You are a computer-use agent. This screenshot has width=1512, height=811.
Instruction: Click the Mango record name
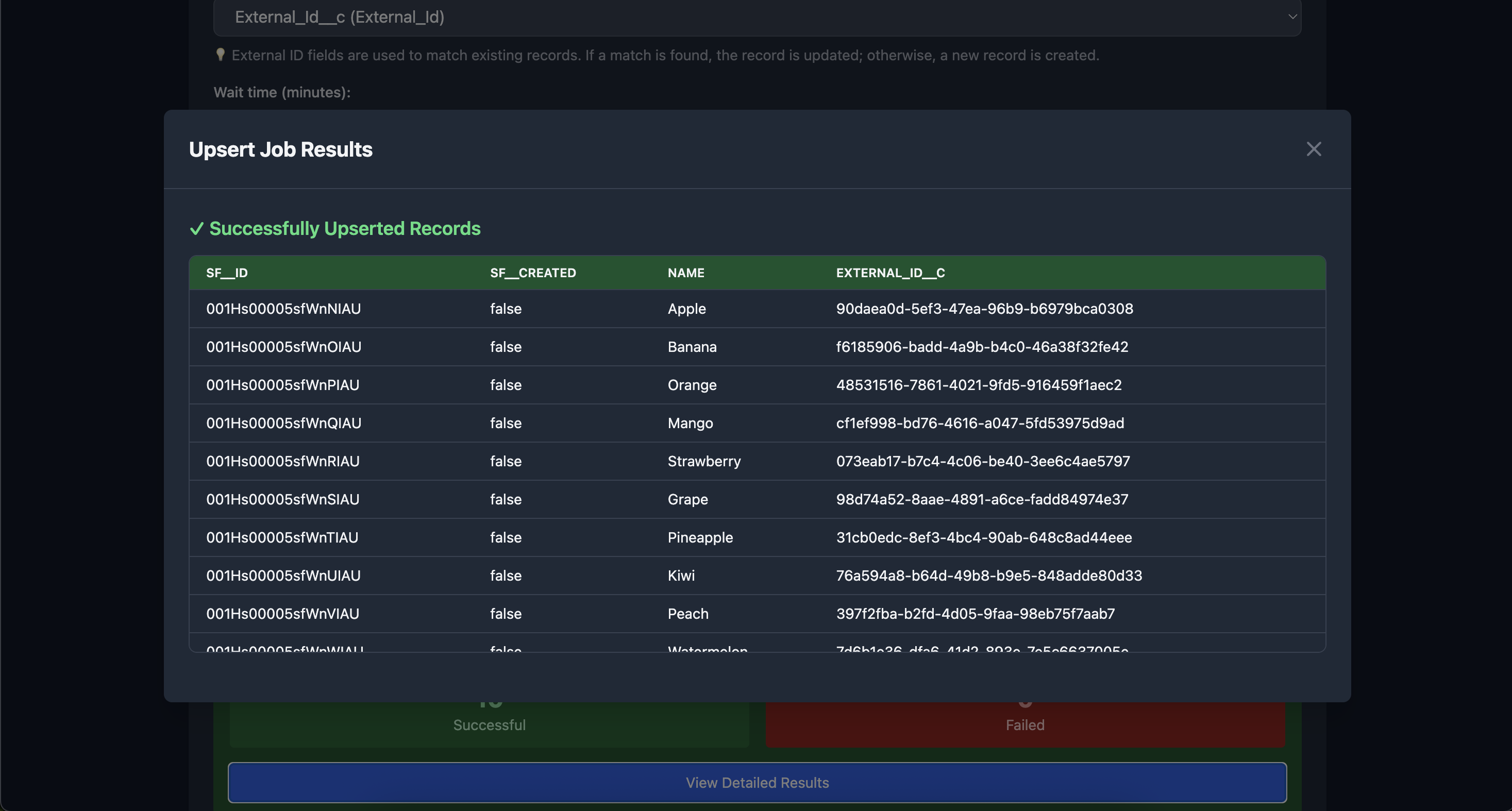[x=690, y=423]
